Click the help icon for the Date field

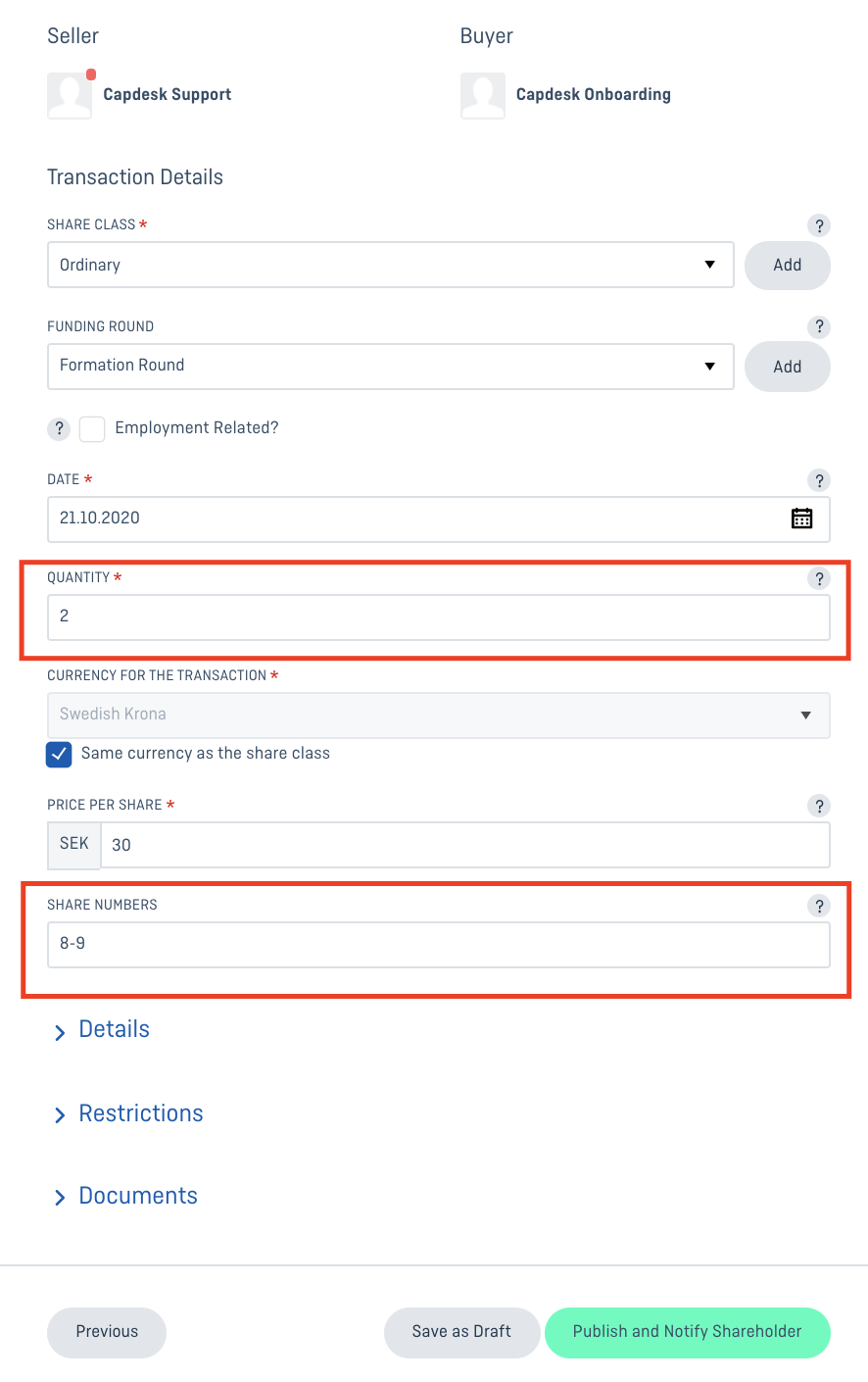819,480
